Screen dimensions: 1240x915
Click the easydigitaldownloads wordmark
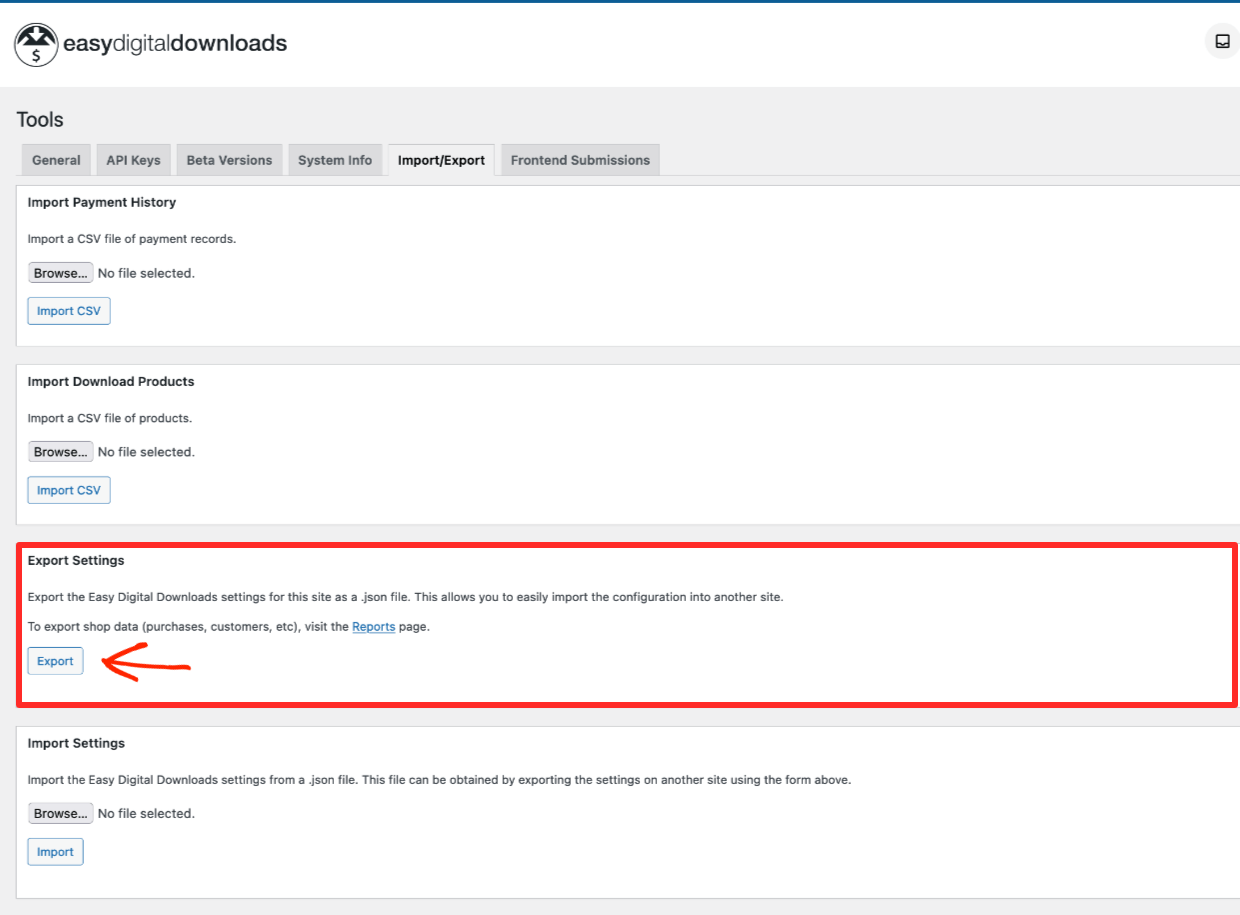pos(175,43)
